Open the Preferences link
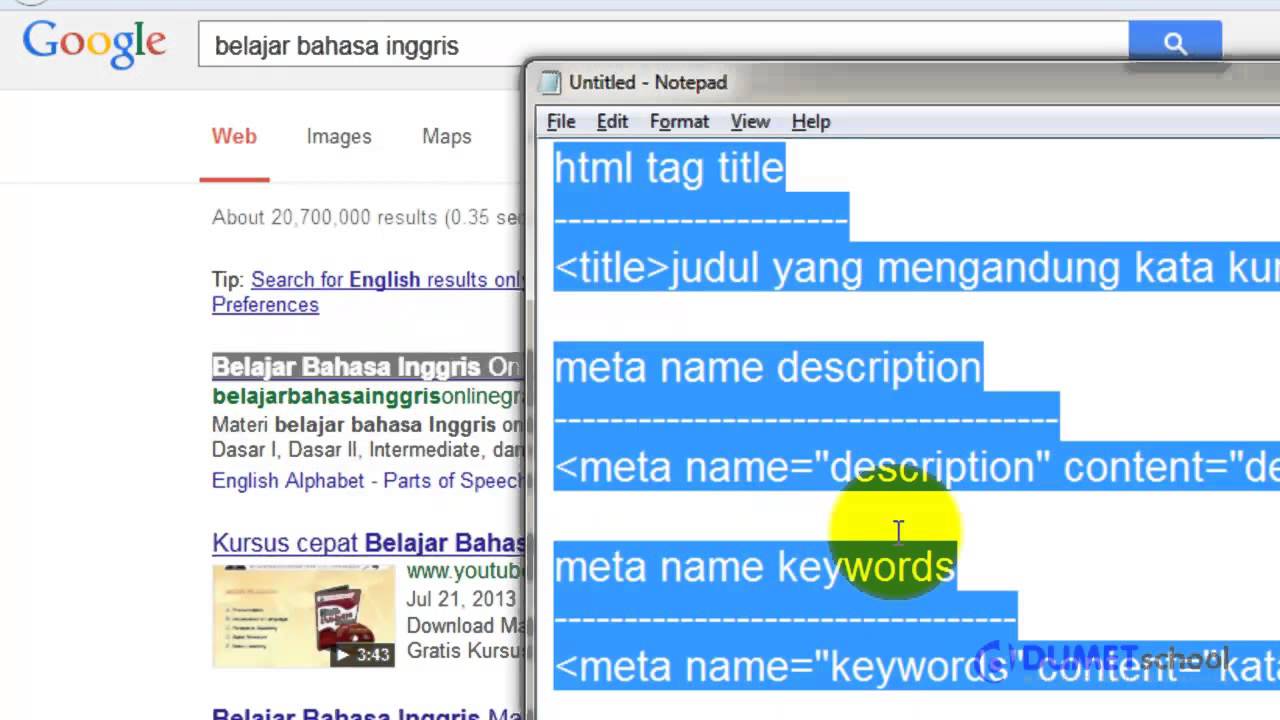 265,305
